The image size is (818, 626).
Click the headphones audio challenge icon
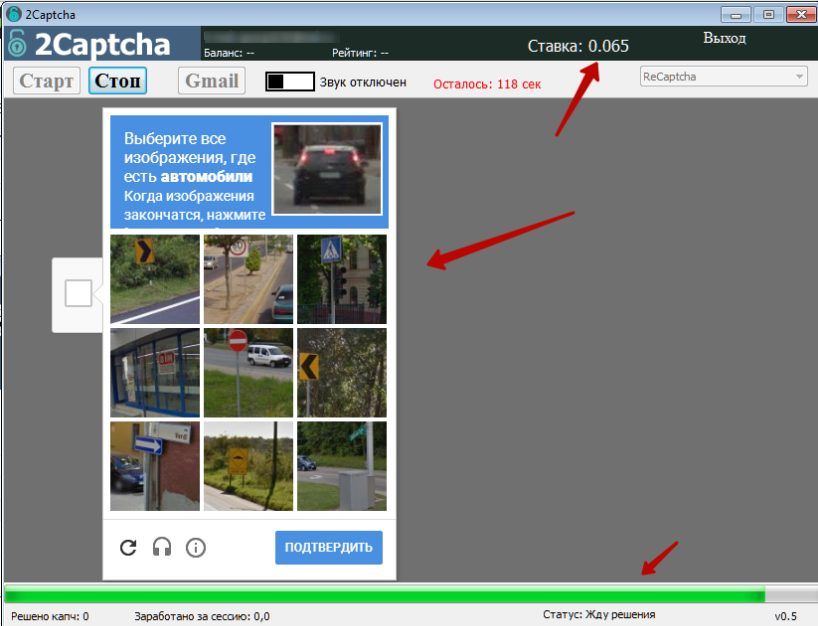[162, 547]
